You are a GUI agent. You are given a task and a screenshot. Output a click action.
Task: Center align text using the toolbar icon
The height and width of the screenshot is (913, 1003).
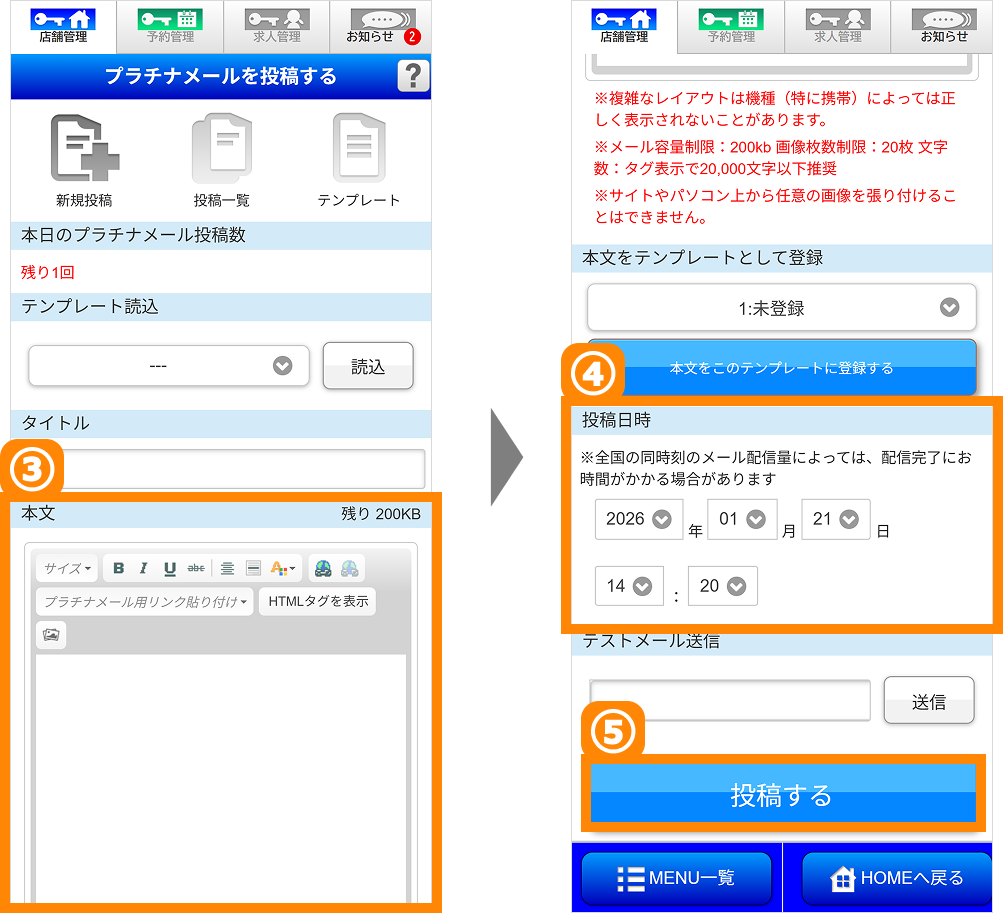coord(228,568)
